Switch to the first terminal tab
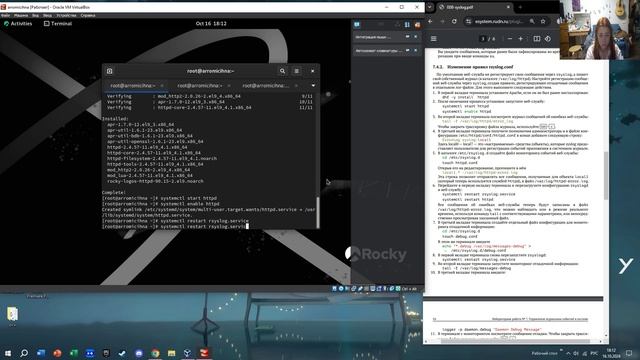The height and width of the screenshot is (360, 640). 133,86
